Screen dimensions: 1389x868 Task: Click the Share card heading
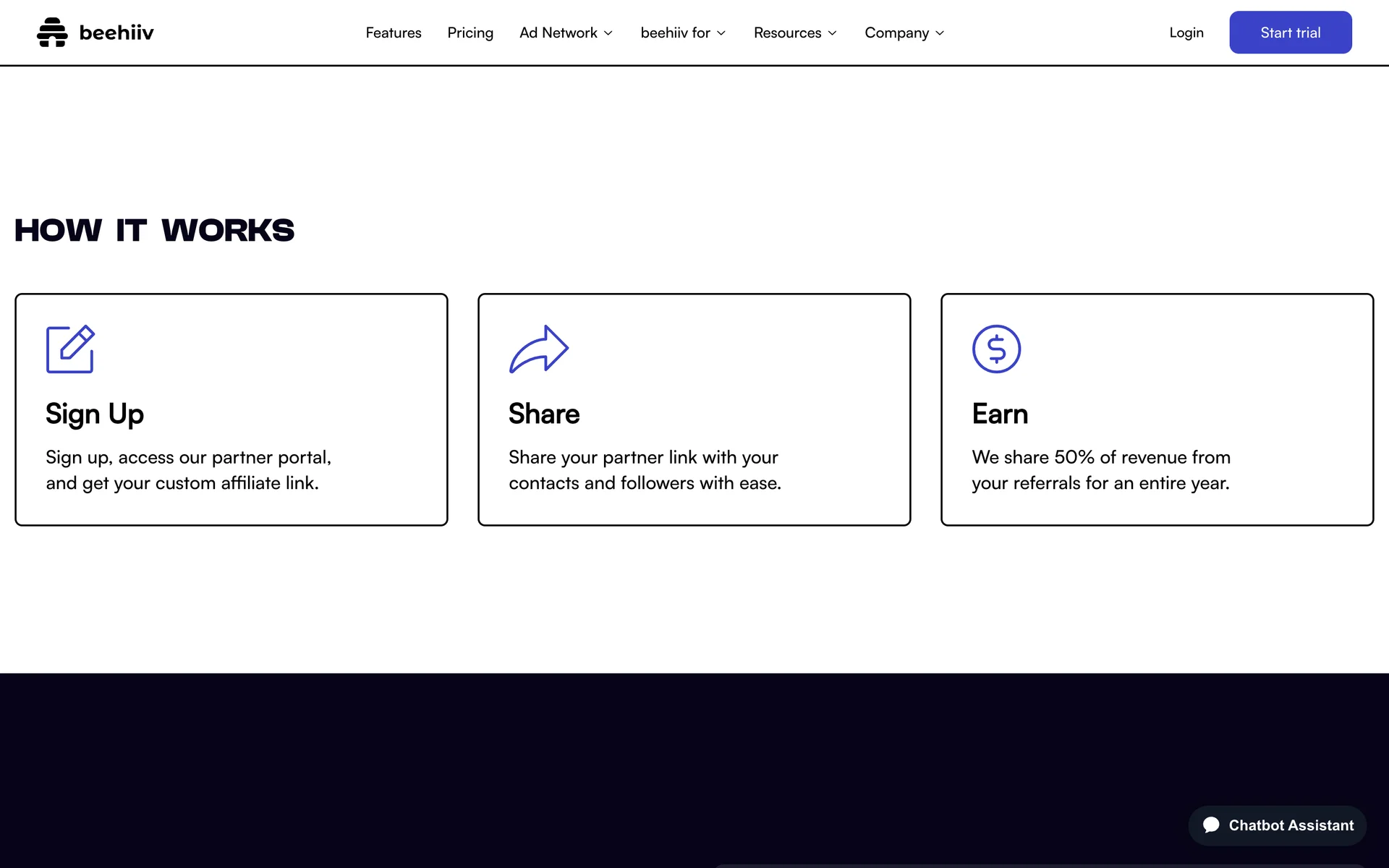point(544,414)
